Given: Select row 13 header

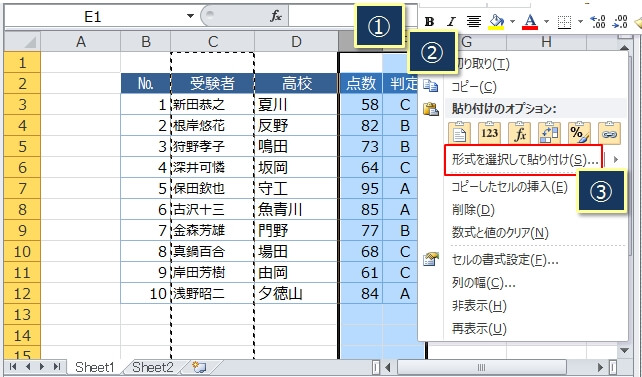Looking at the screenshot, I should pos(23,314).
